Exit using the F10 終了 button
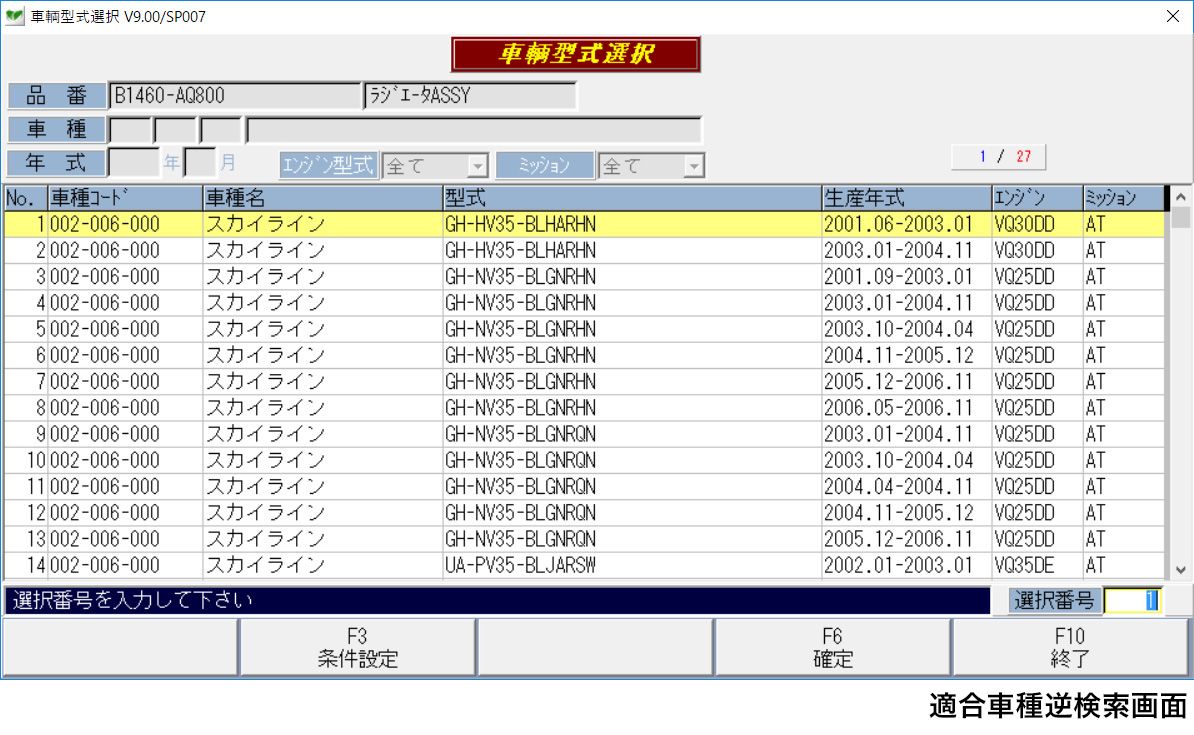The height and width of the screenshot is (735, 1194). point(1070,647)
